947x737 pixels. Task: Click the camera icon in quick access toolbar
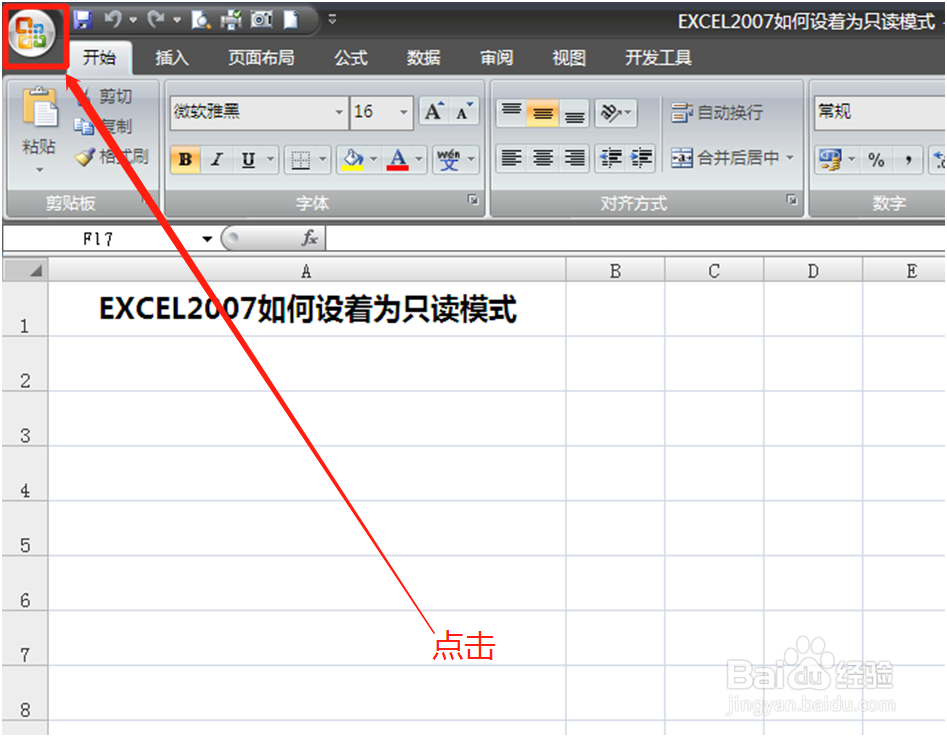pos(262,20)
